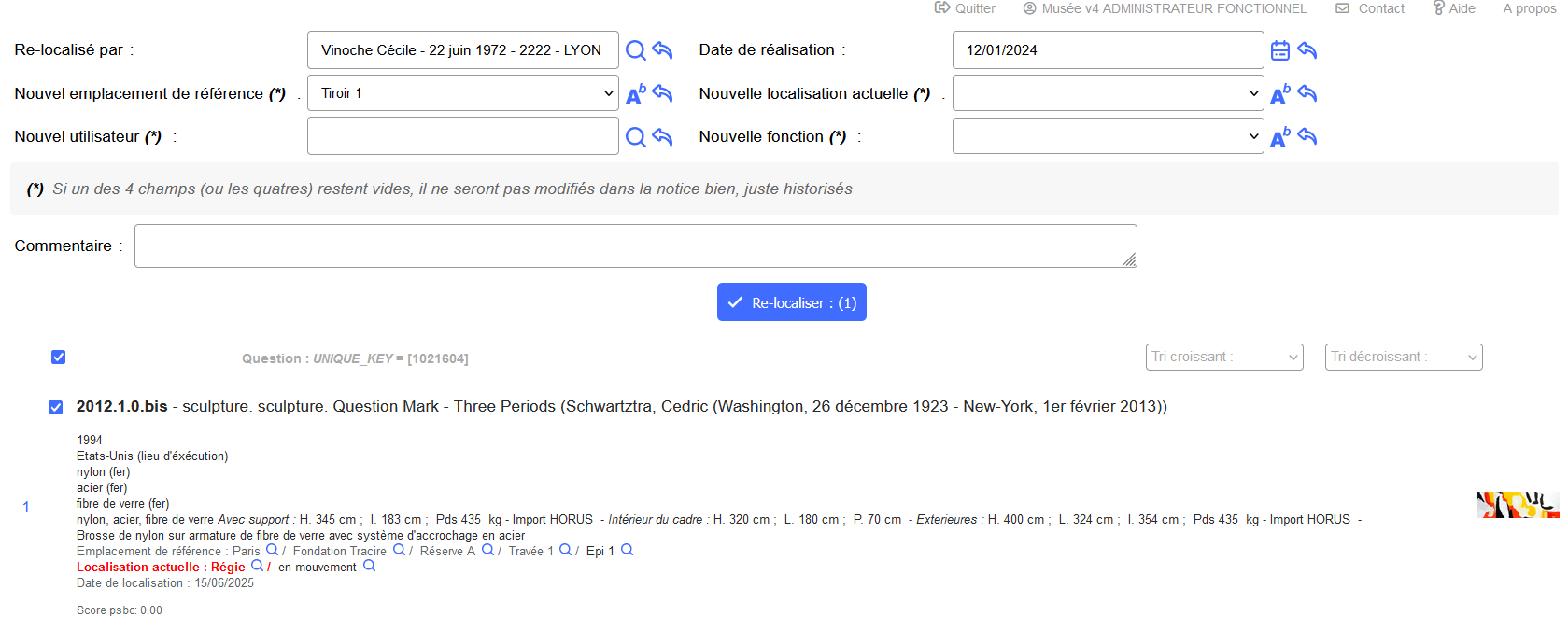Open the Nouvelle localisation actuelle dropdown
Viewport: 1568px width, 631px height.
tap(1108, 93)
